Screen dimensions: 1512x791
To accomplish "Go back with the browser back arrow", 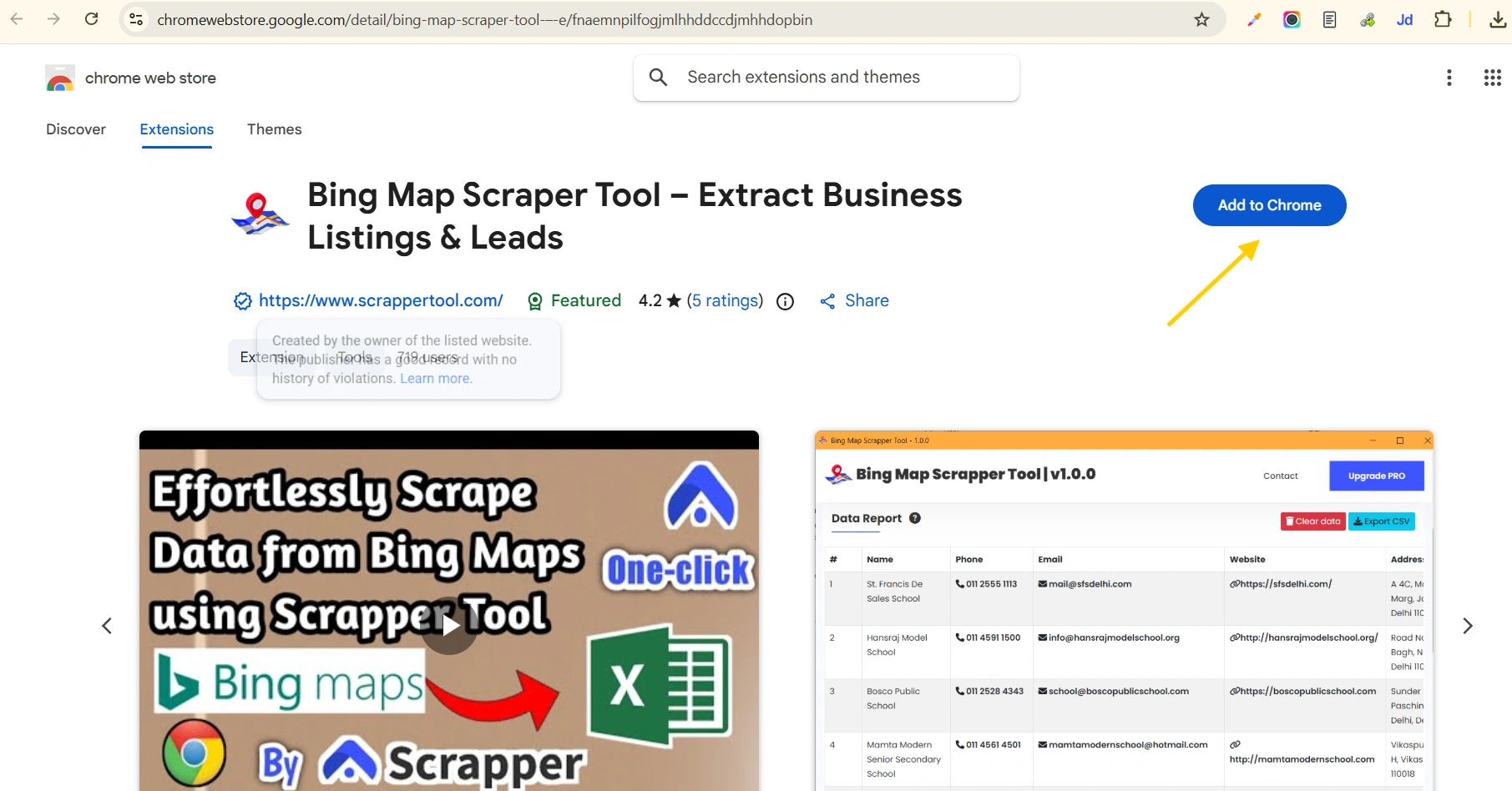I will [17, 19].
